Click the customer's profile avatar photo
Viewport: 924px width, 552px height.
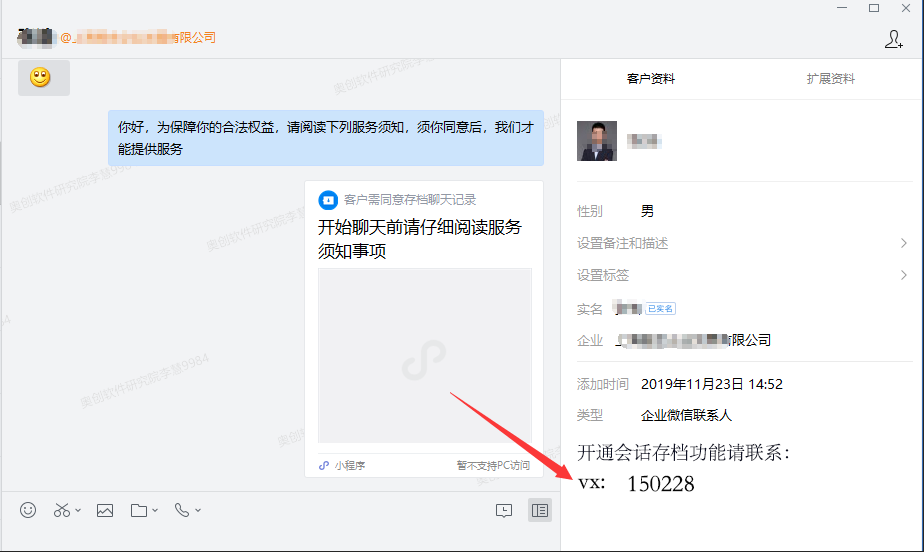click(x=597, y=141)
